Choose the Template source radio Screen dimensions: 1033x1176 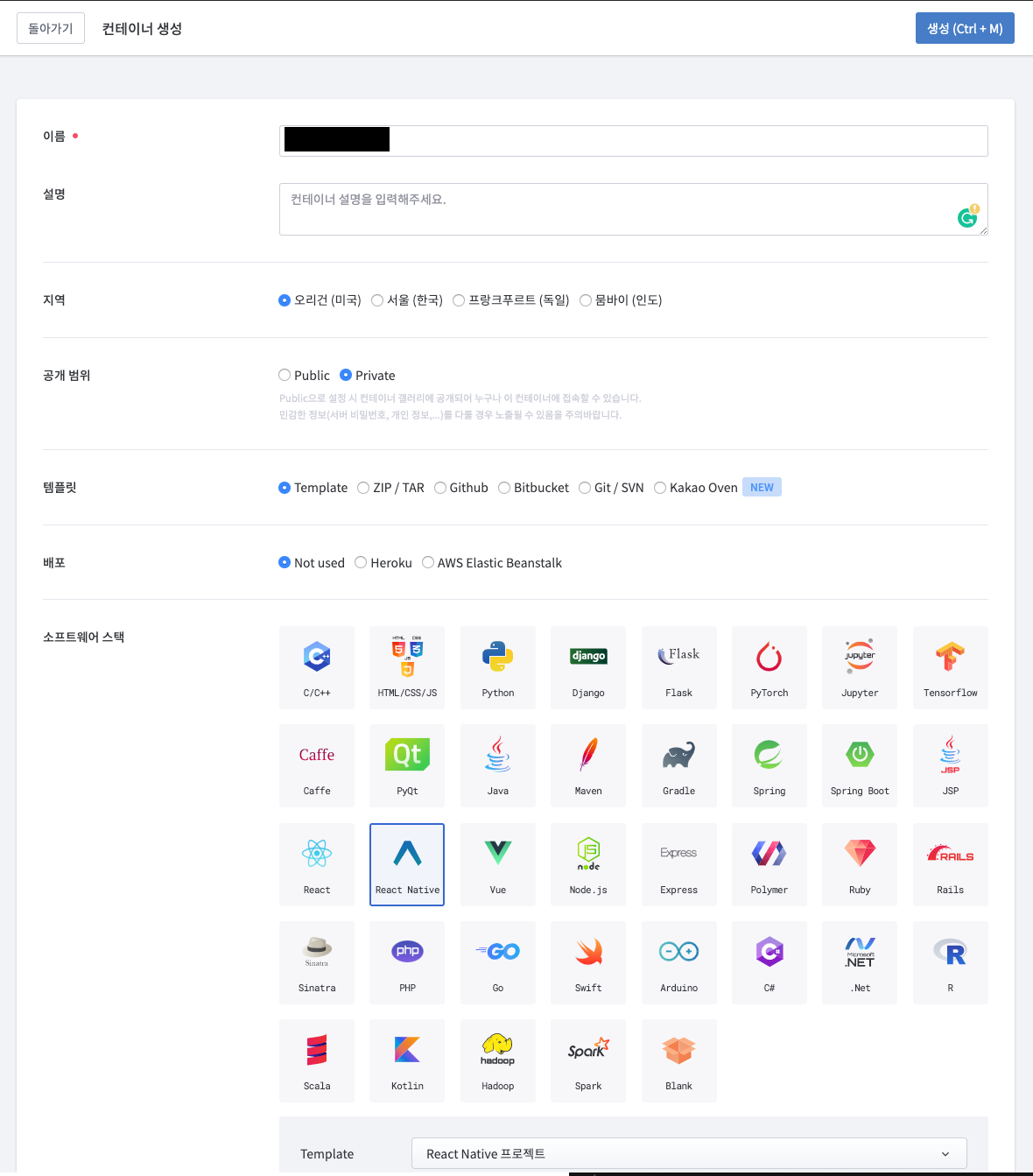pyautogui.click(x=285, y=488)
